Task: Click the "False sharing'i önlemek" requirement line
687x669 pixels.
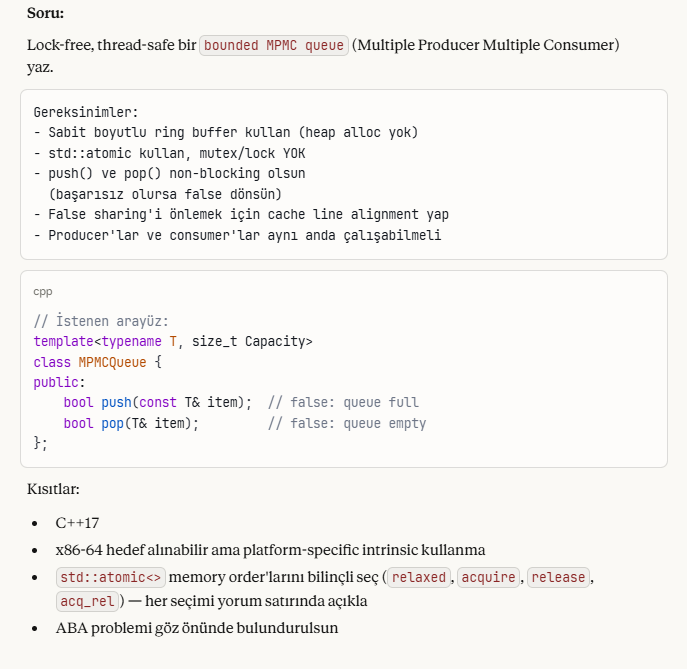Action: point(240,214)
